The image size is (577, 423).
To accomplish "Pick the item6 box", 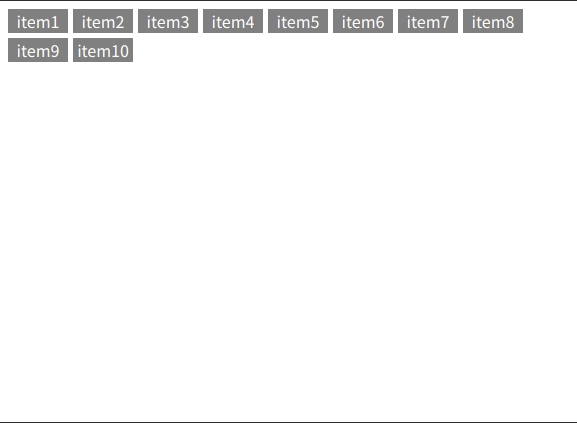I will pyautogui.click(x=363, y=21).
